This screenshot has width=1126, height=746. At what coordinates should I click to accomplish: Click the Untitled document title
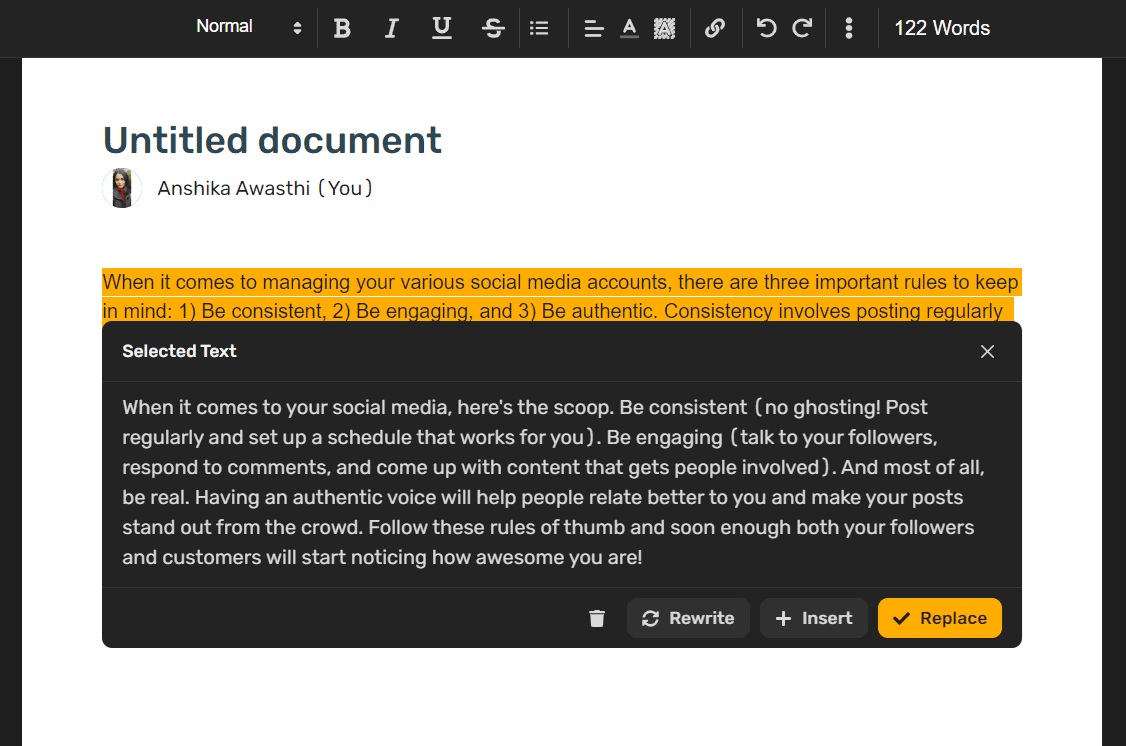(272, 140)
